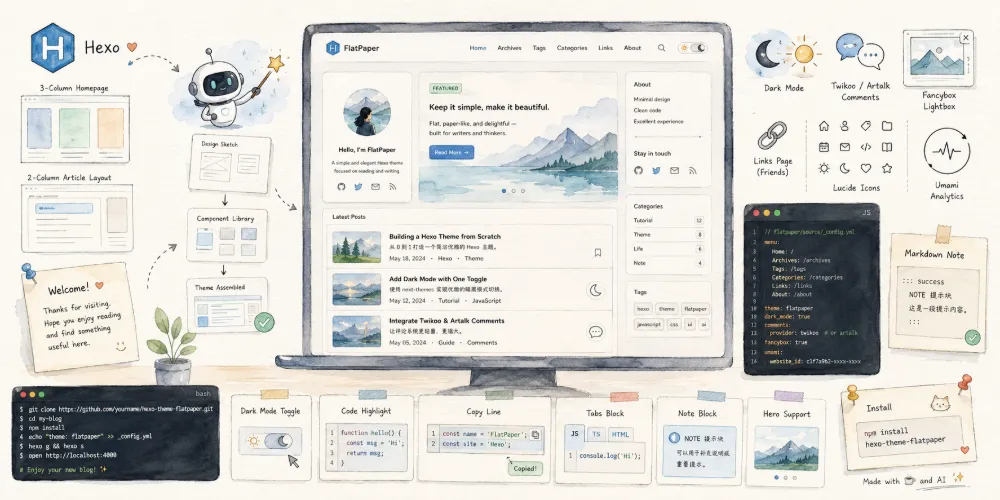Click the Umami Analytics pulse icon
This screenshot has width=1000, height=500.
pos(946,151)
